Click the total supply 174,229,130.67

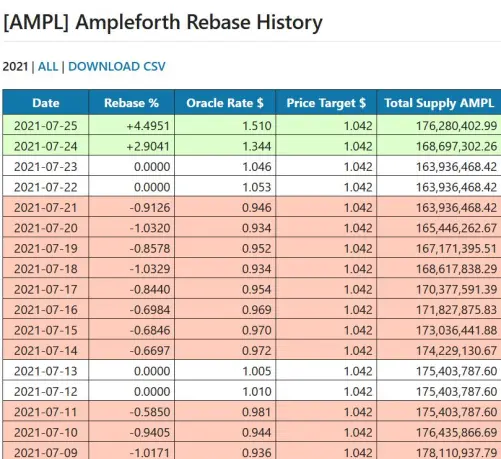[457, 351]
